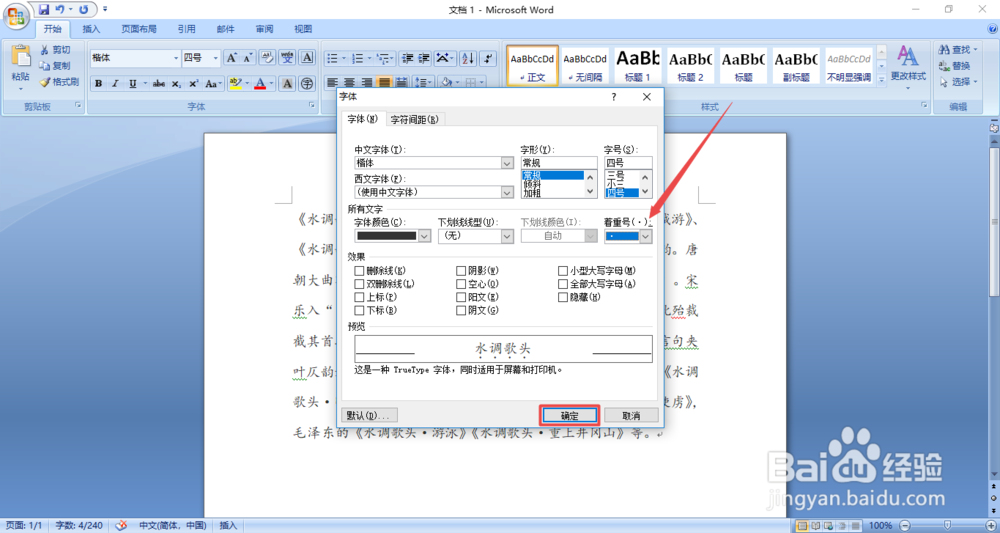Select the Format Painter (格式刷)
This screenshot has width=1000, height=533.
[x=59, y=82]
